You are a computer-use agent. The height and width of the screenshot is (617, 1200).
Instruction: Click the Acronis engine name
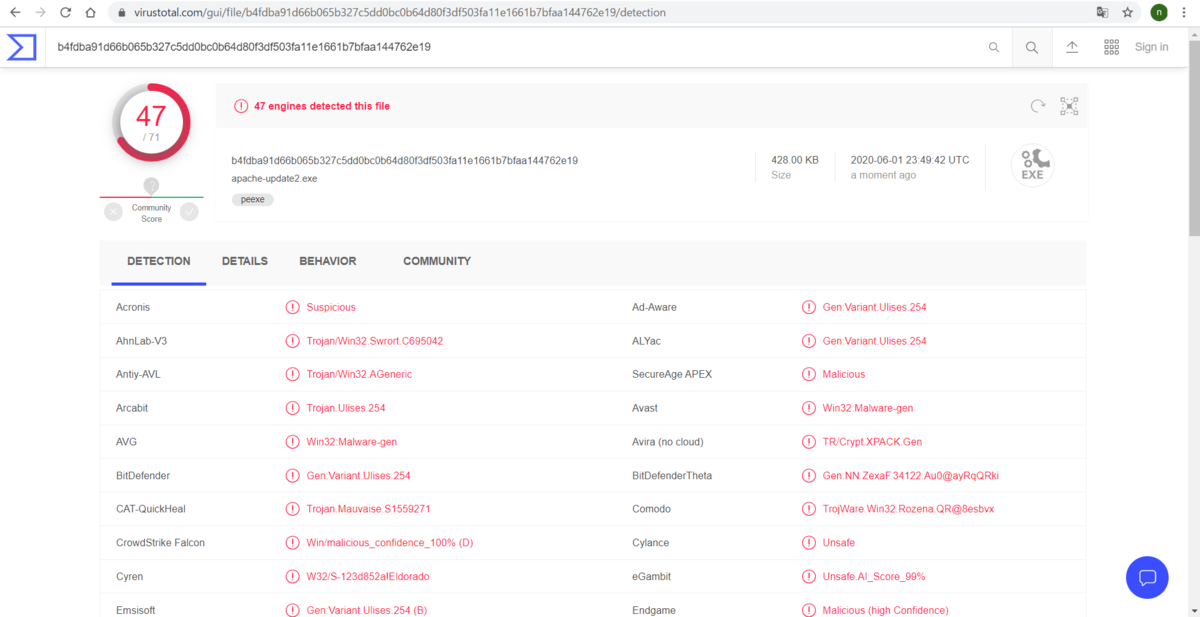point(133,307)
